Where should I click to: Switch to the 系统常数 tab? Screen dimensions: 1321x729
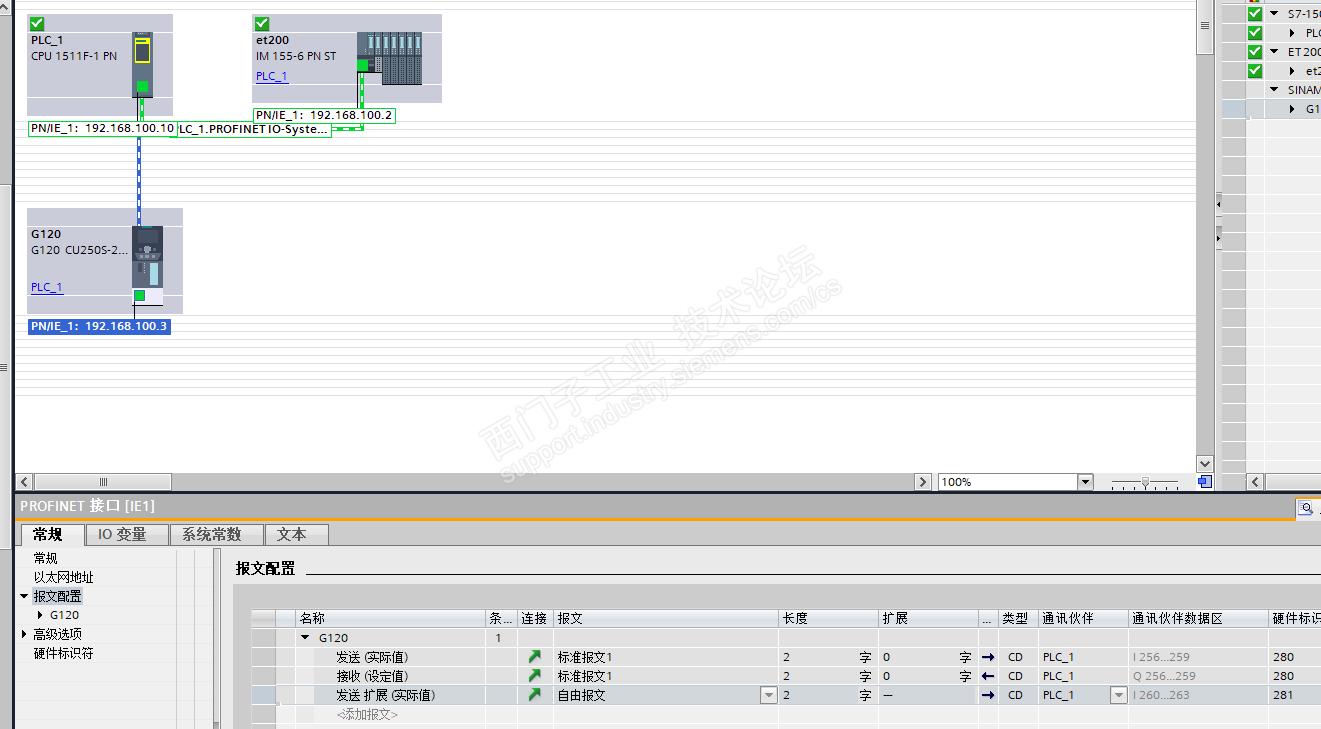(217, 535)
